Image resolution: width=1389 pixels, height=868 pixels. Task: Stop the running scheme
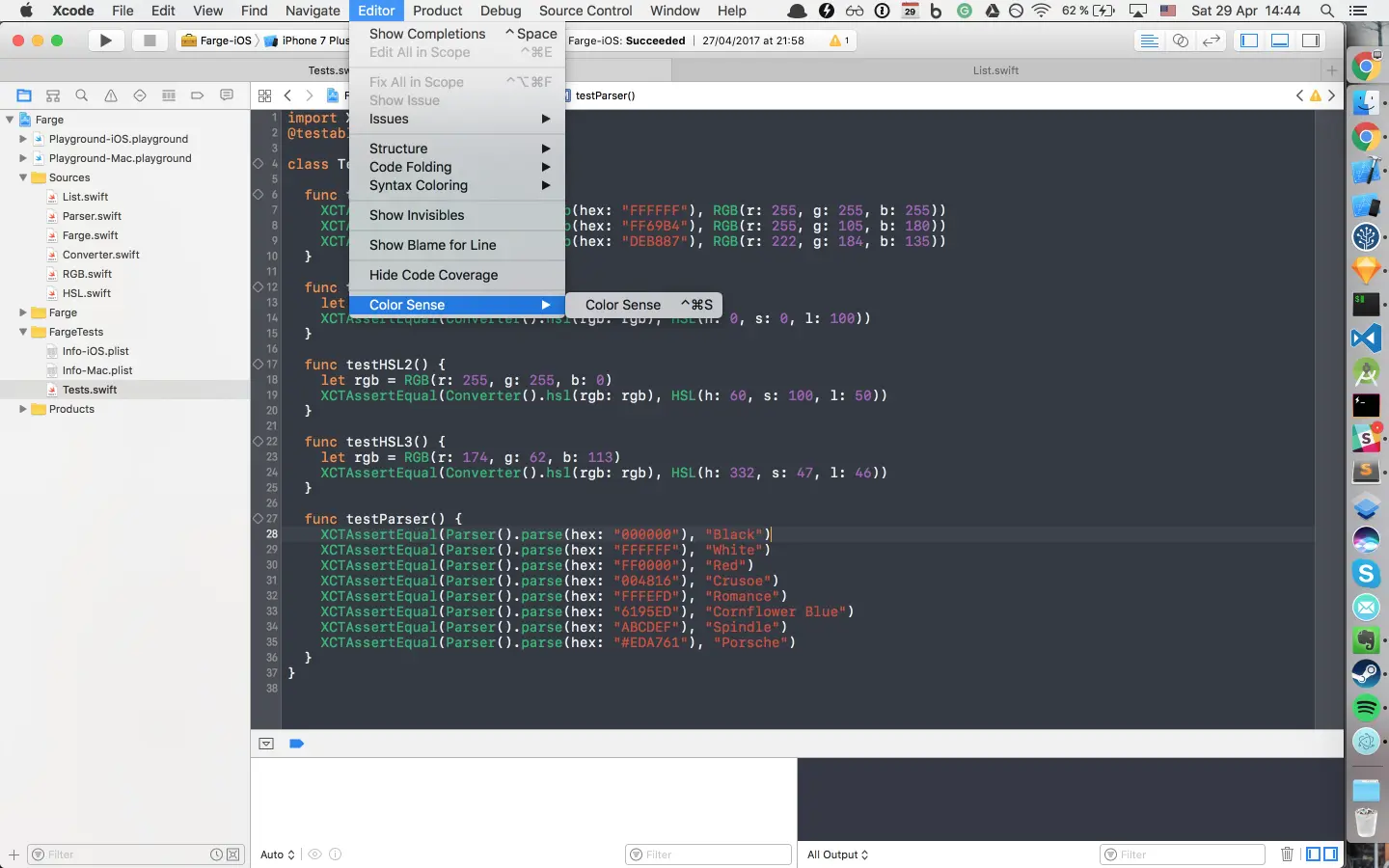[149, 41]
